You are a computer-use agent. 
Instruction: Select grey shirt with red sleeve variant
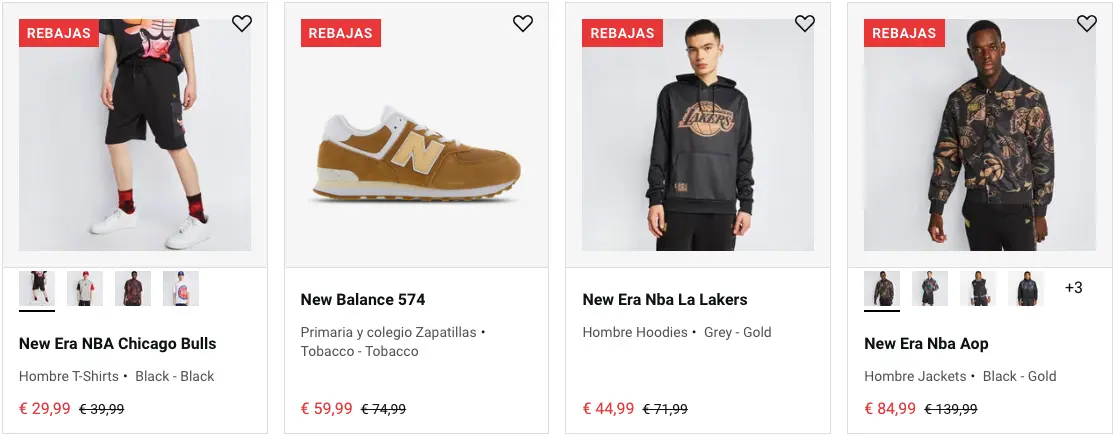[85, 289]
